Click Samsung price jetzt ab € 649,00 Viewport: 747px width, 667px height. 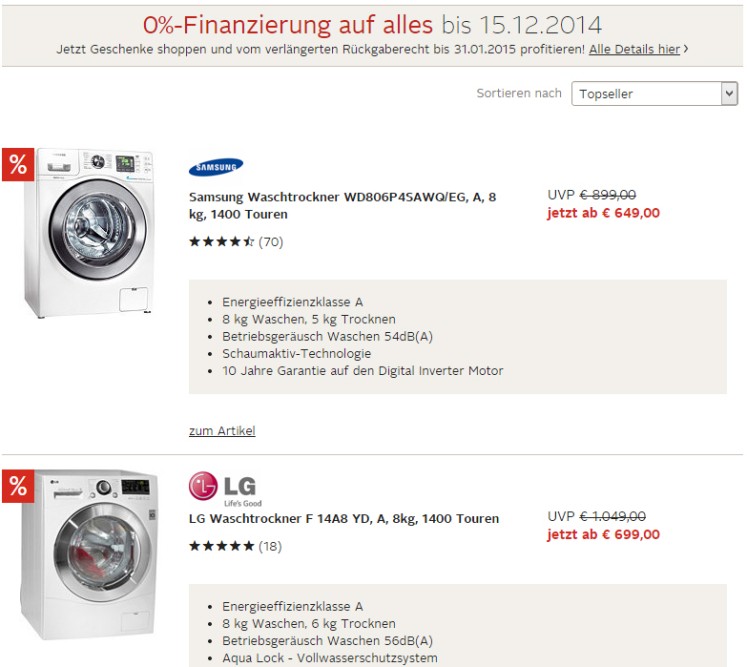tap(603, 213)
